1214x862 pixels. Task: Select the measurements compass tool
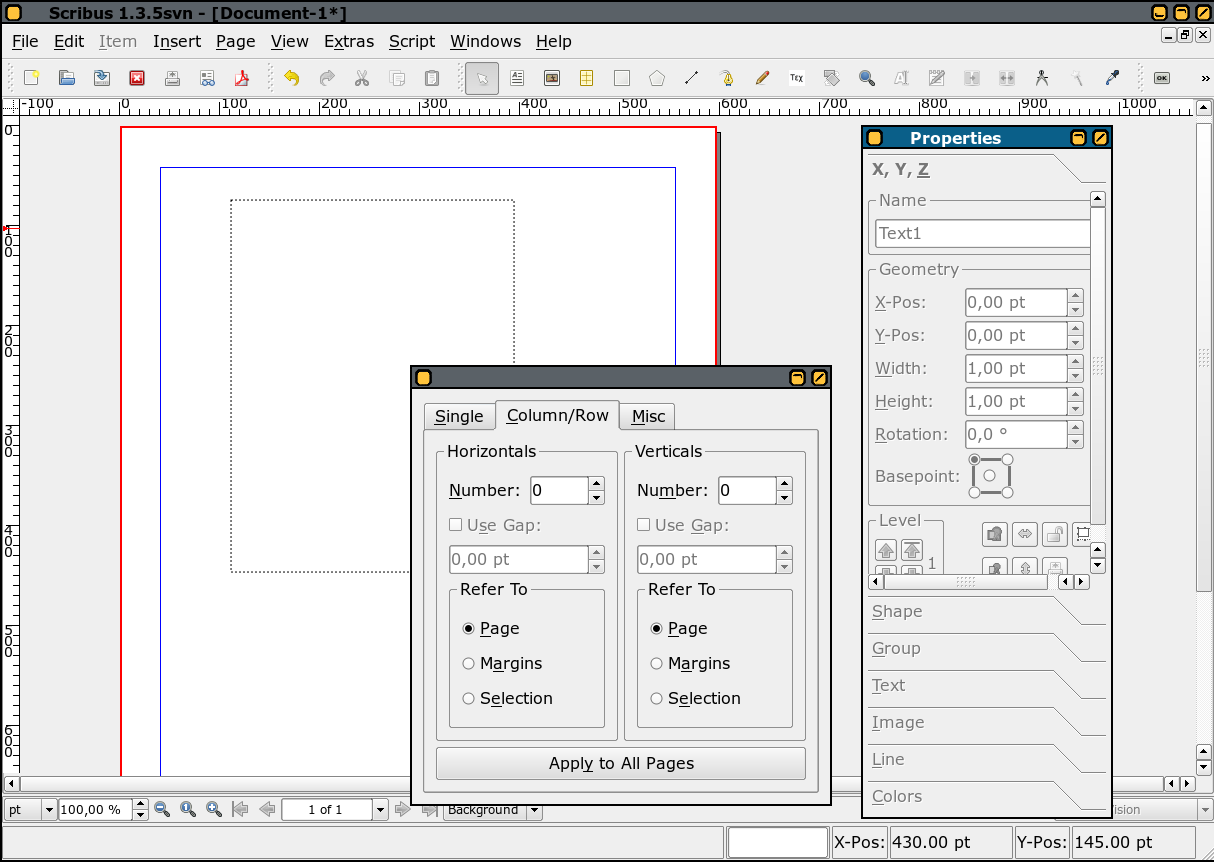pos(1042,78)
